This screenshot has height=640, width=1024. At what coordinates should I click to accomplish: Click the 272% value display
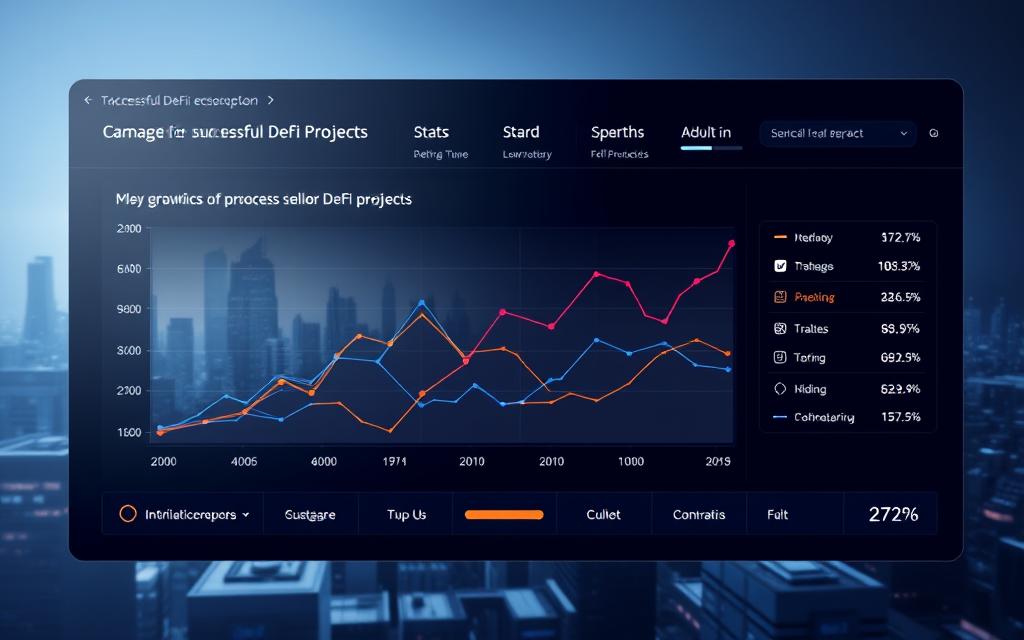pos(891,513)
